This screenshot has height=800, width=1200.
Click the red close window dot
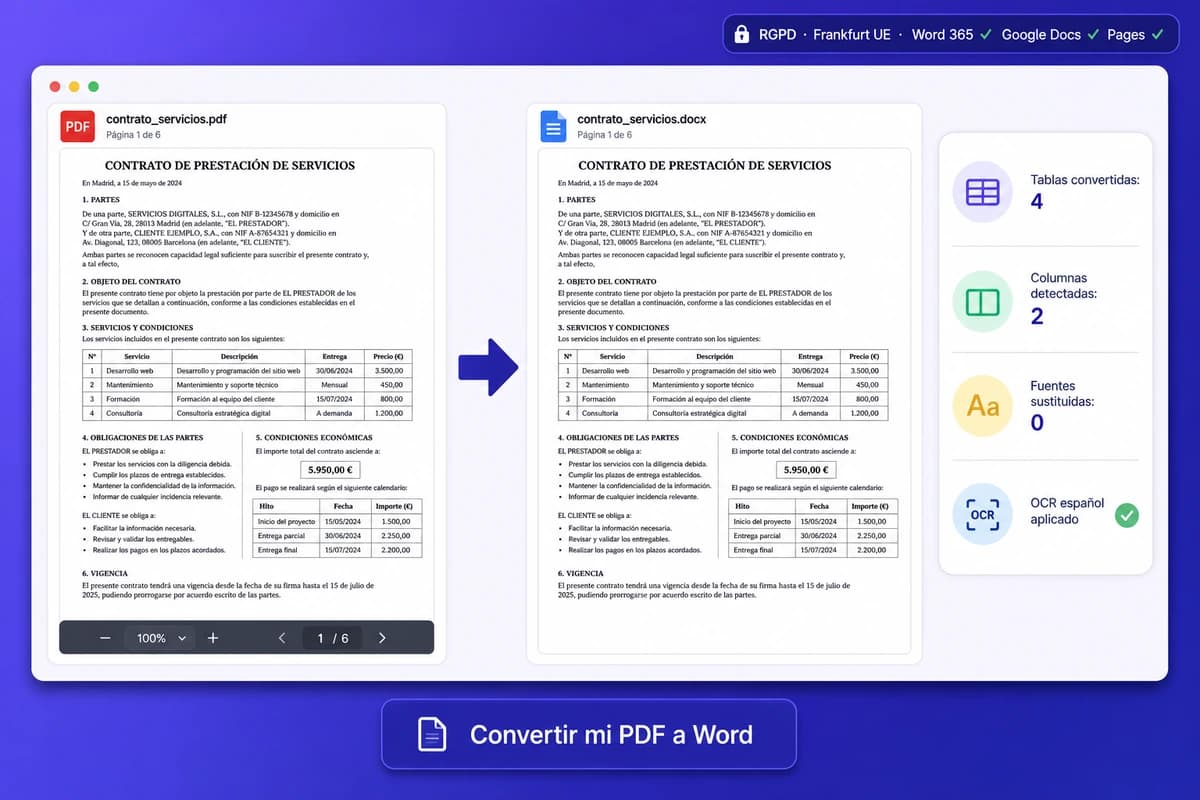tap(56, 87)
